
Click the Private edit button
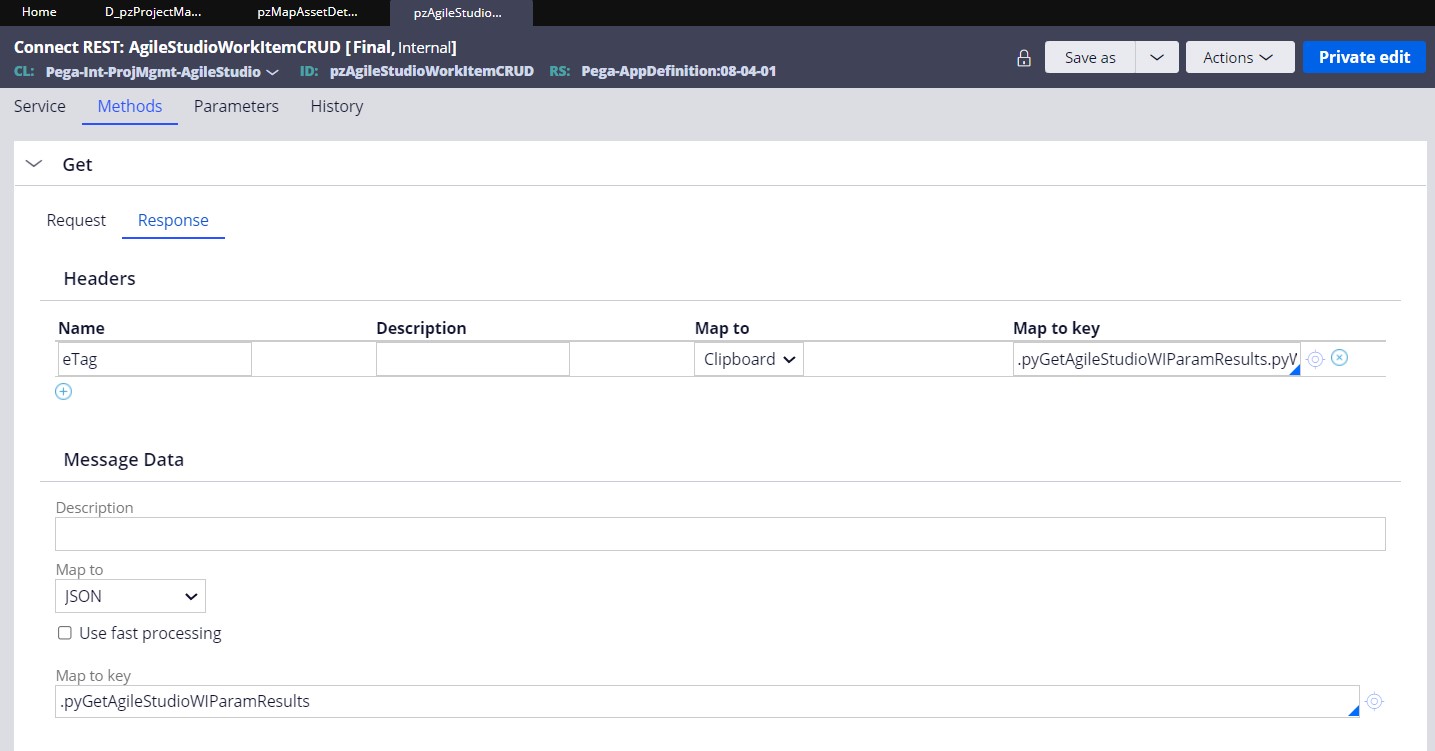tap(1364, 57)
